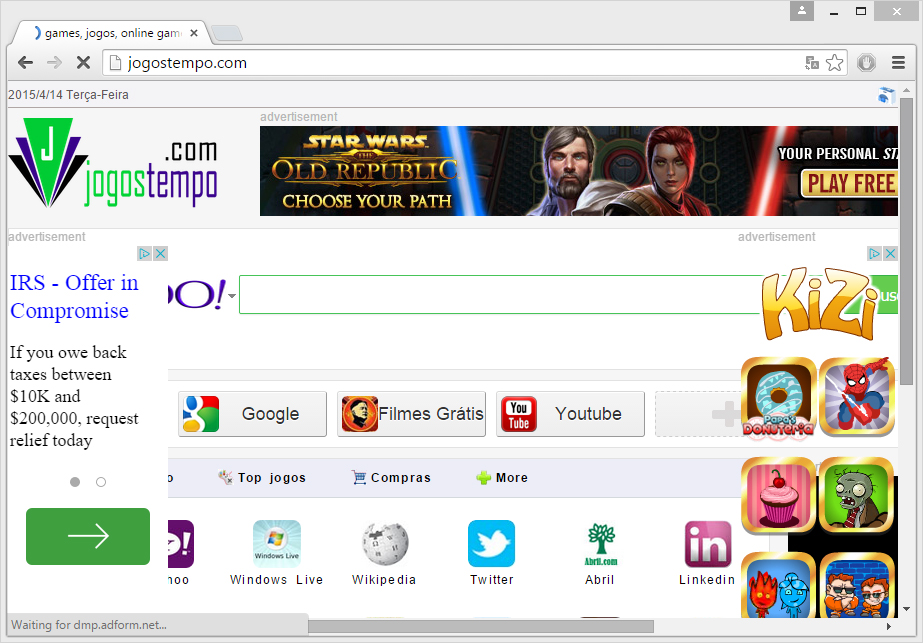Open the cupcake game icon
This screenshot has width=923, height=643.
pyautogui.click(x=778, y=495)
